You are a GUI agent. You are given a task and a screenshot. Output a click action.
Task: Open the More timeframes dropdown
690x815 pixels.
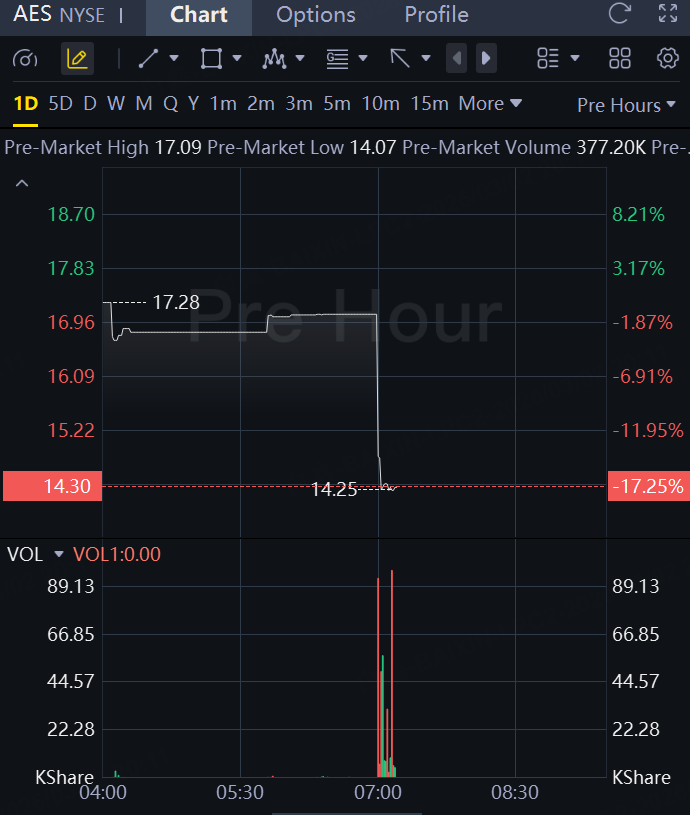pyautogui.click(x=490, y=103)
